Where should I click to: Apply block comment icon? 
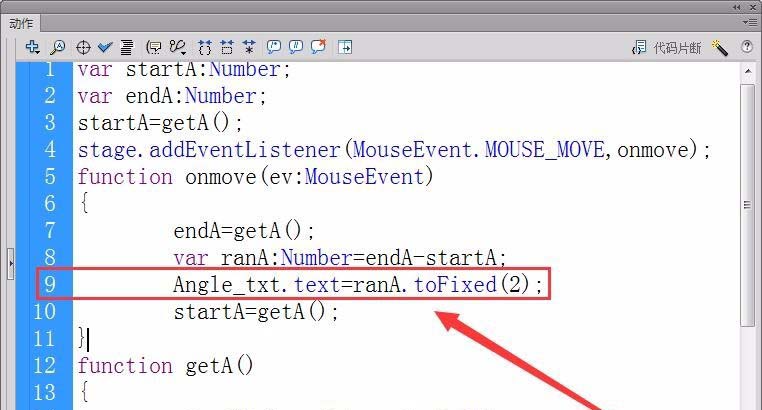(x=274, y=47)
